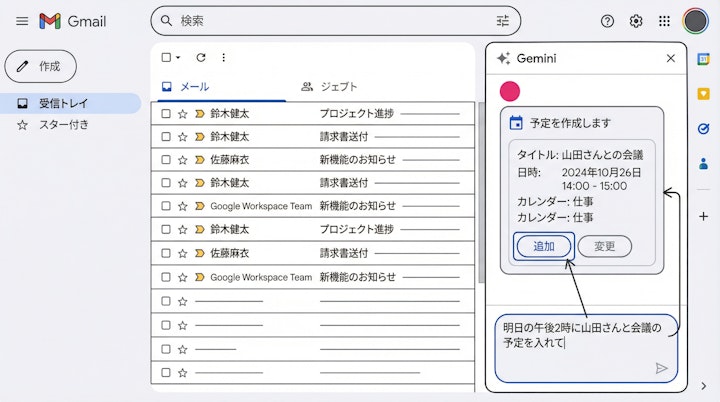This screenshot has height=402, width=720.
Task: Open Google Tasks side panel icon
Action: pyautogui.click(x=703, y=129)
